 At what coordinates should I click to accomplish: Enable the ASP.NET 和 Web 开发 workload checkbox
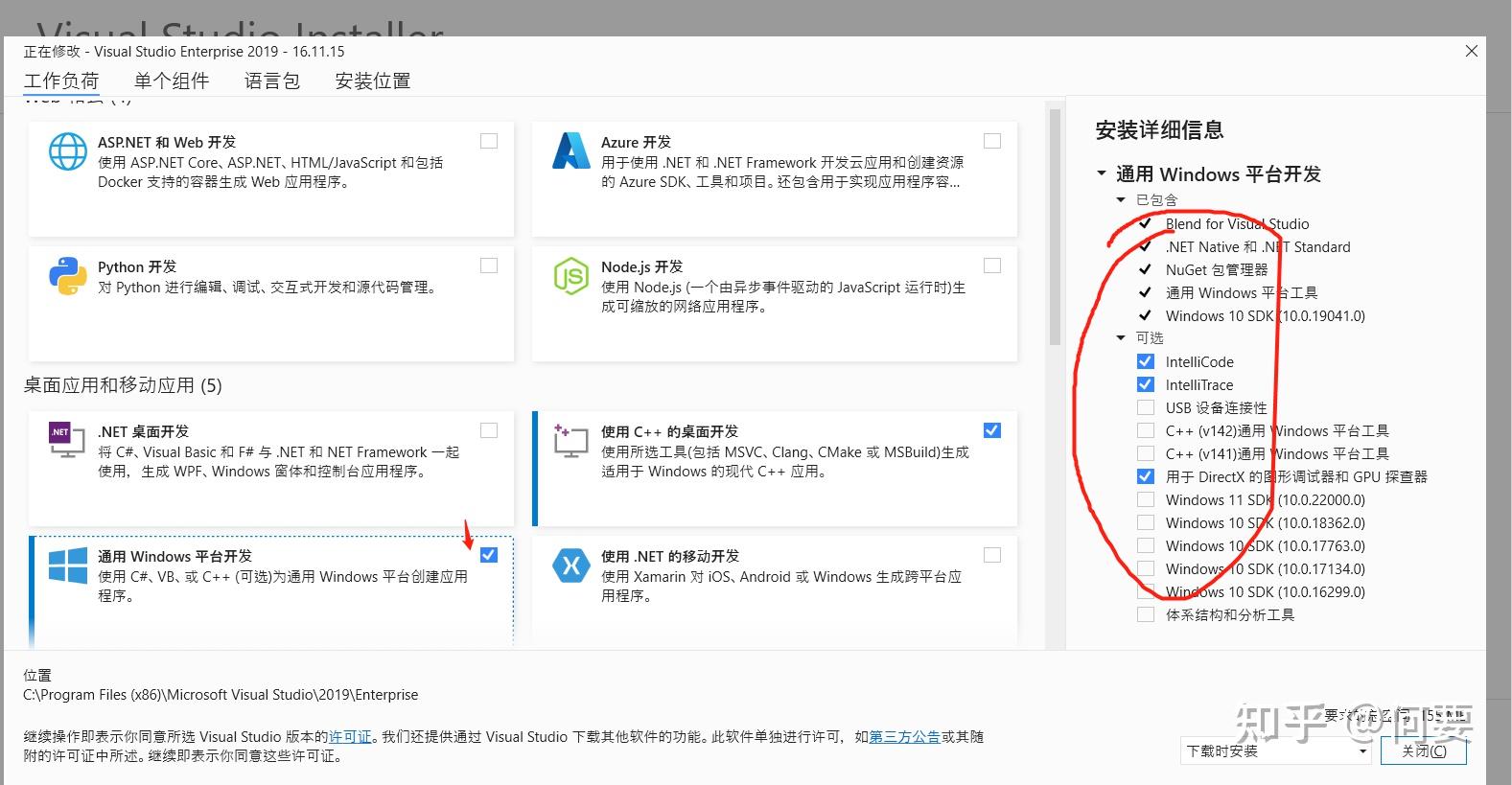tap(489, 141)
